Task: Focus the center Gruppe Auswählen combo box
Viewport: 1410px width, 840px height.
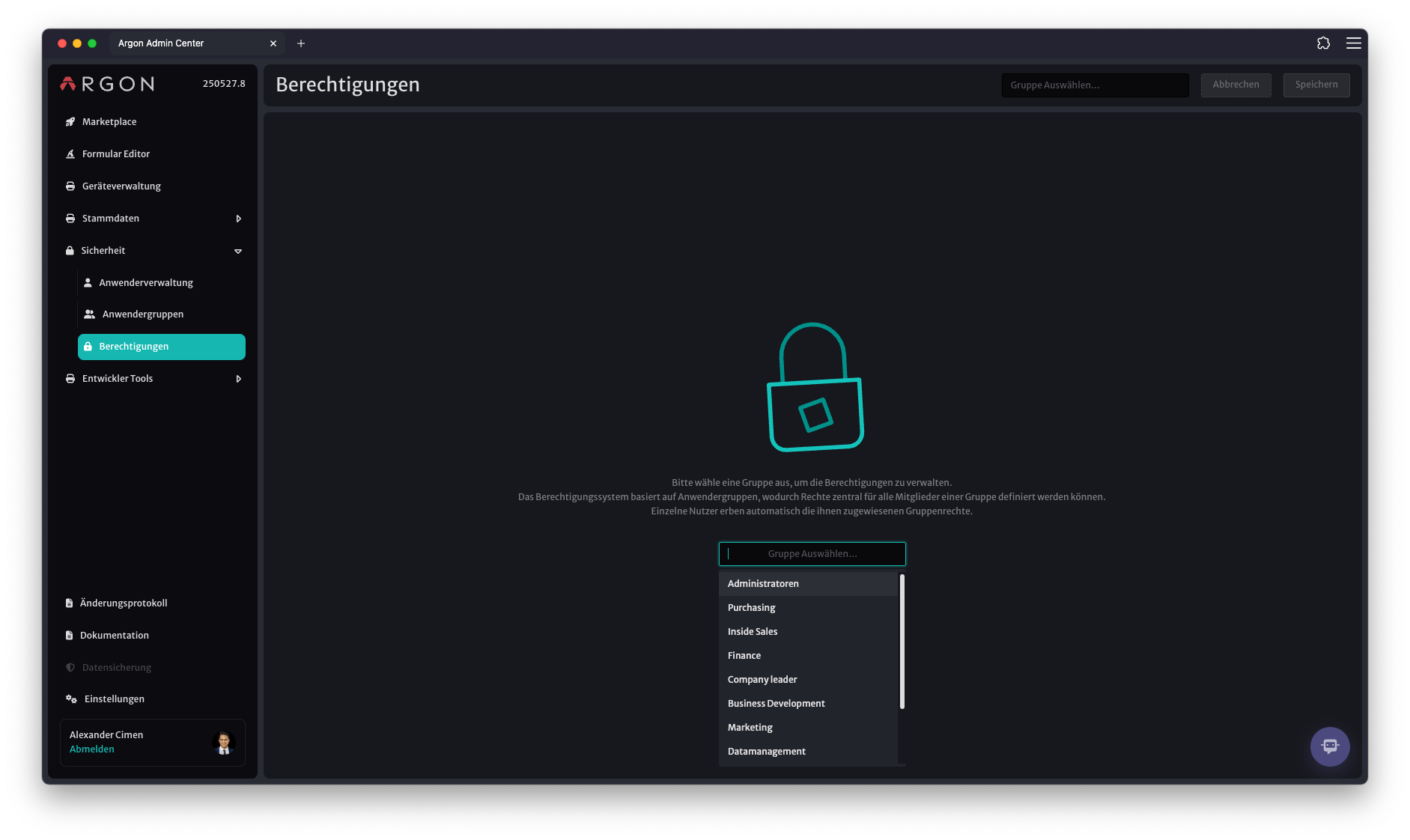Action: point(812,554)
